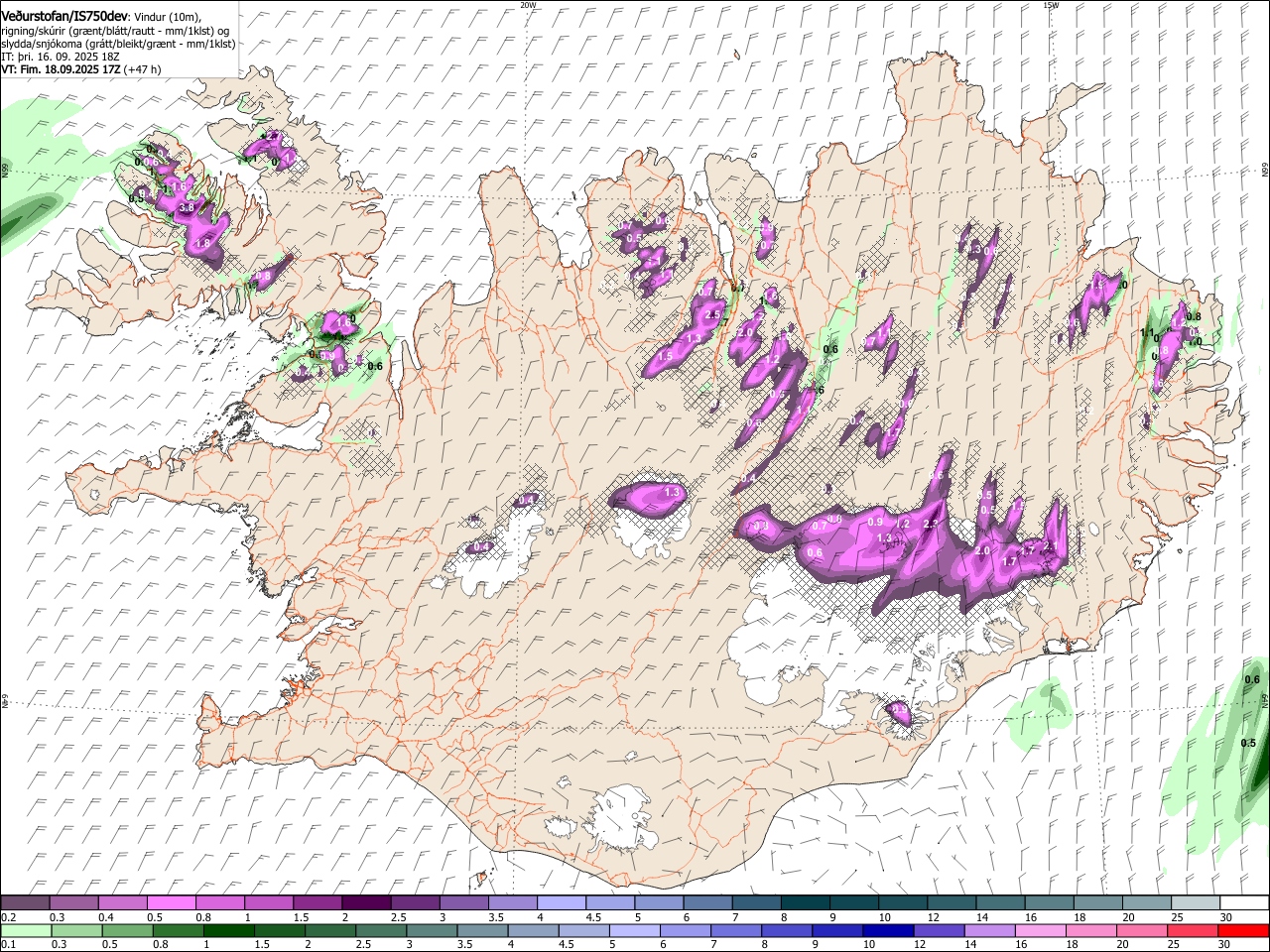This screenshot has height=952, width=1270.
Task: Pick the darkest green 1 swatch in bottom legend row
Action: 229,930
